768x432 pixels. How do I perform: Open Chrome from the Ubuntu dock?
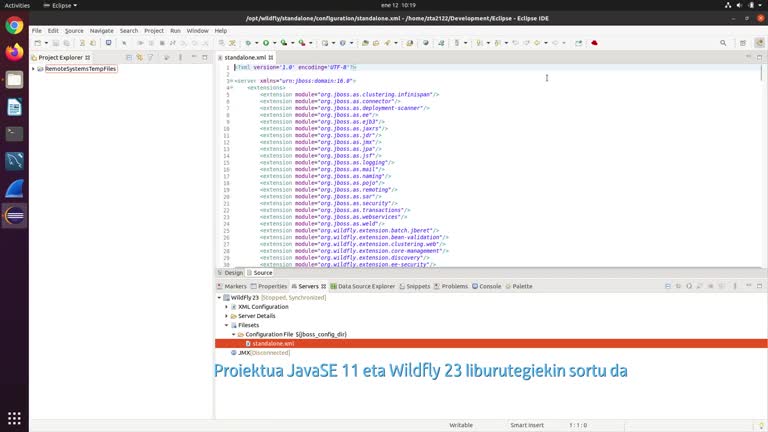tap(14, 25)
